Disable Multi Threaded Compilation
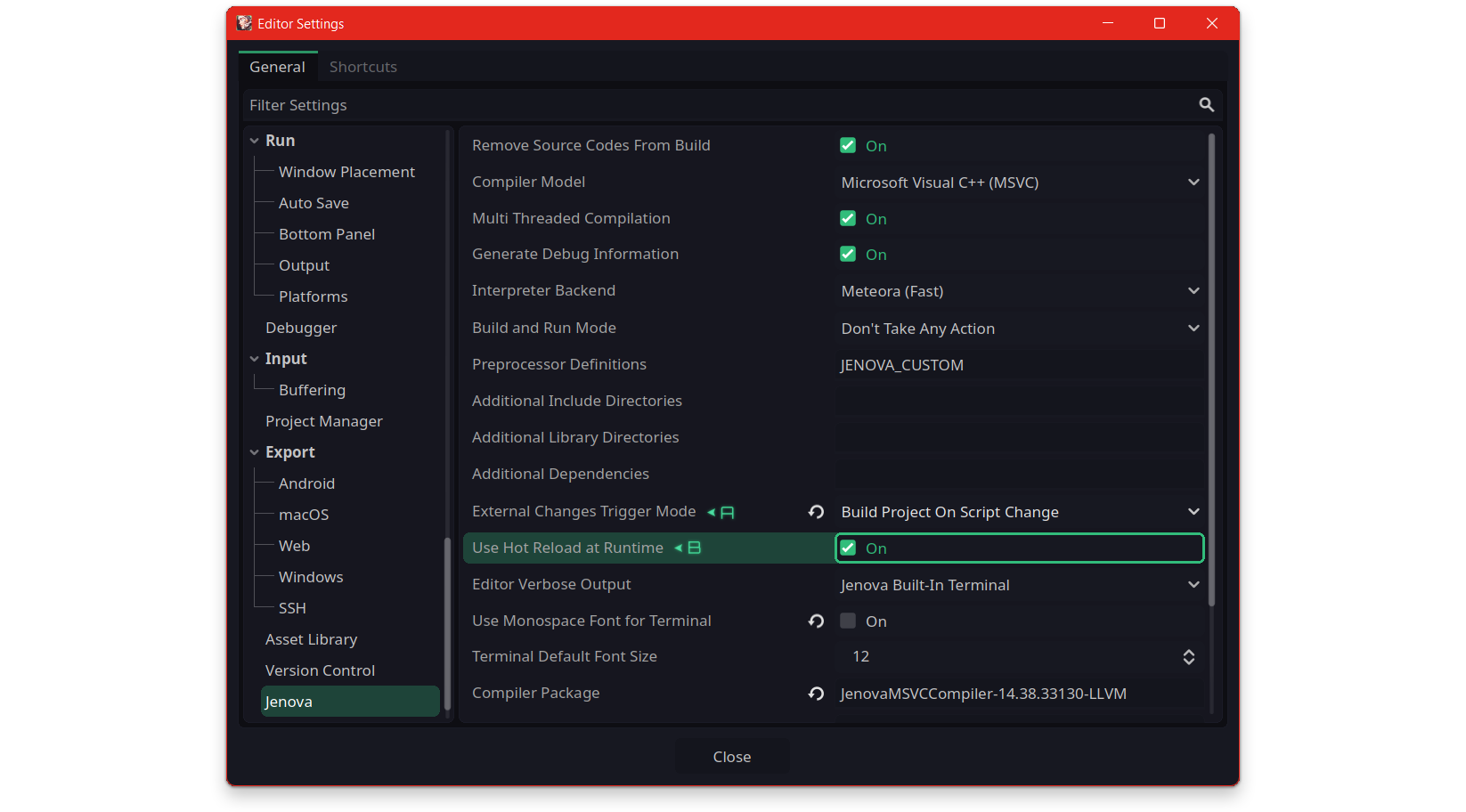 (848, 219)
